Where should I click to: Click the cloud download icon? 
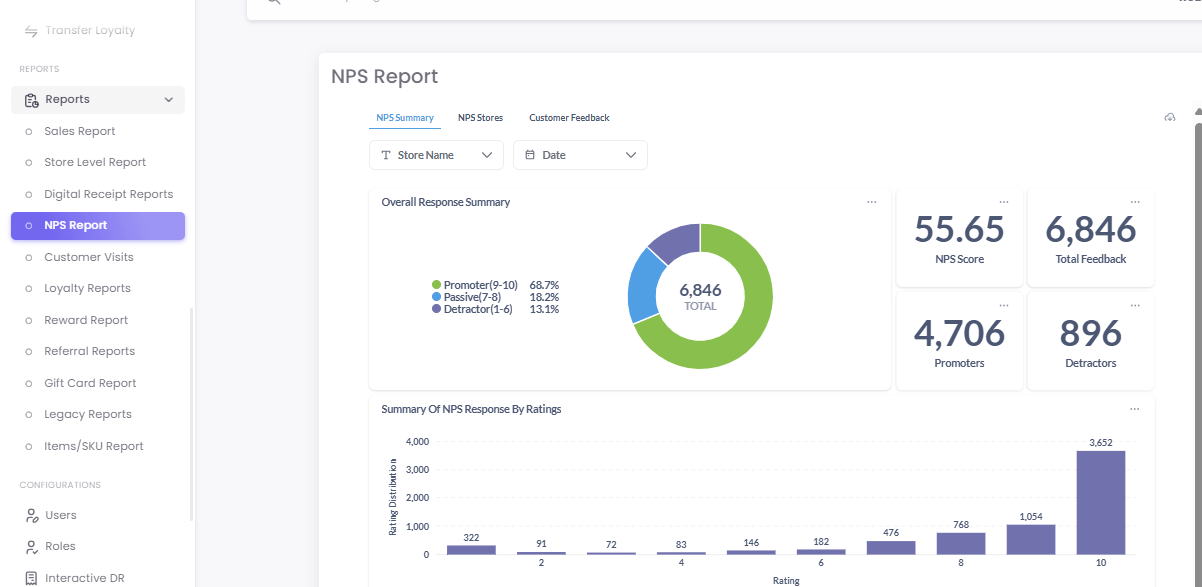tap(1170, 118)
